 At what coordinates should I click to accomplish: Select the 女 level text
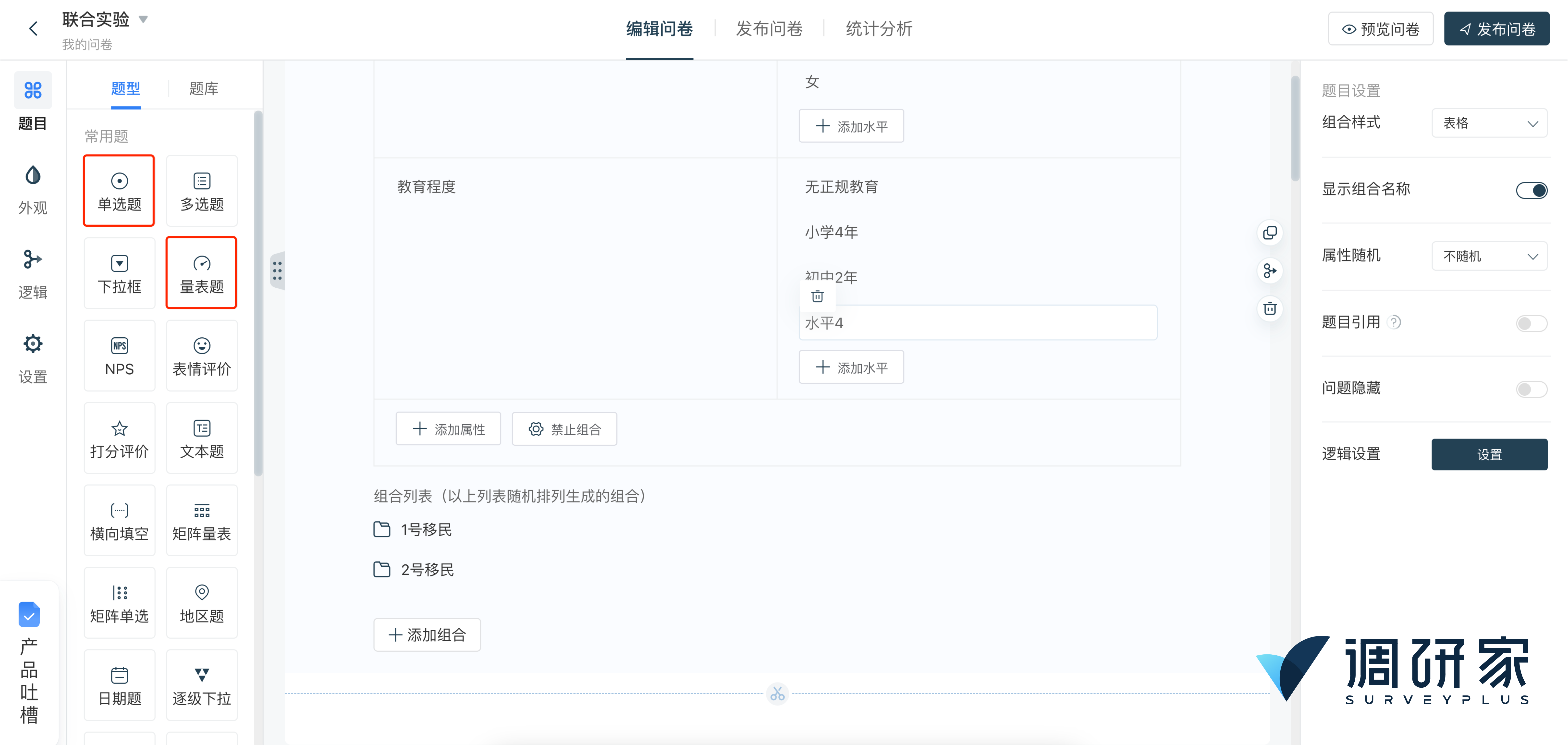pyautogui.click(x=812, y=82)
